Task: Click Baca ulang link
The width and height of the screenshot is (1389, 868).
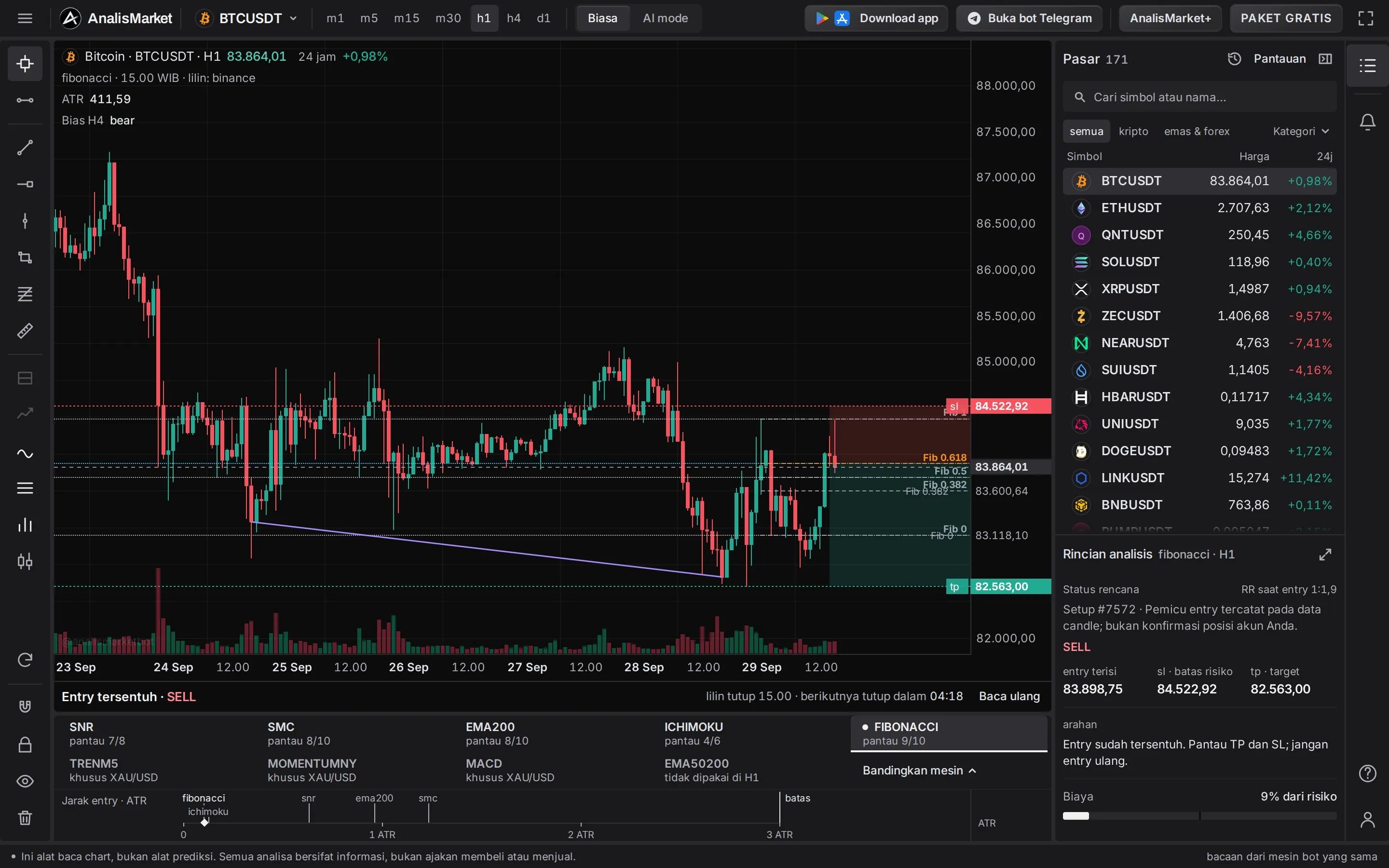Action: coord(1009,696)
